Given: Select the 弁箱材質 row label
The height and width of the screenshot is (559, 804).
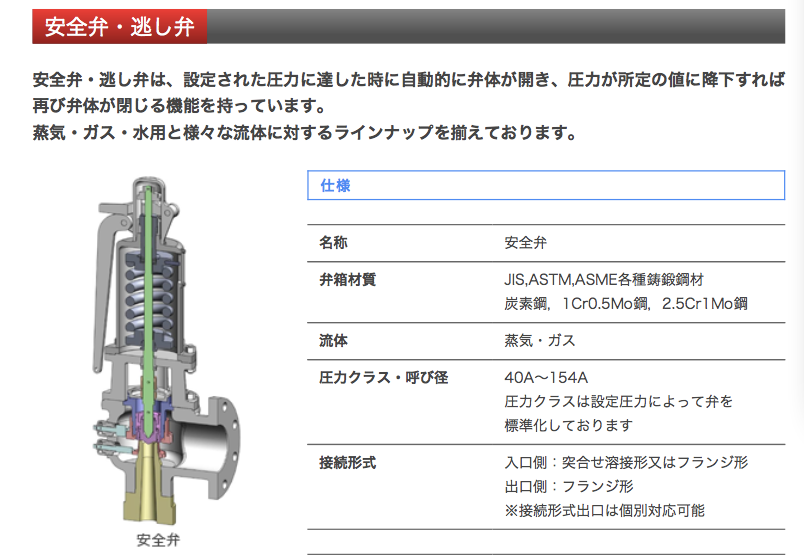Looking at the screenshot, I should pyautogui.click(x=347, y=280).
